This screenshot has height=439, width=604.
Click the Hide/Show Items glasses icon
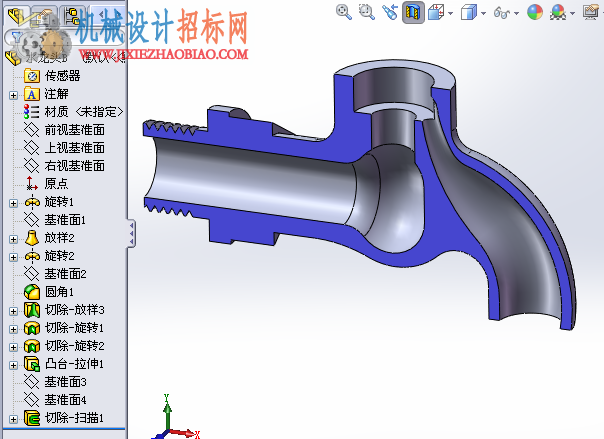point(502,13)
